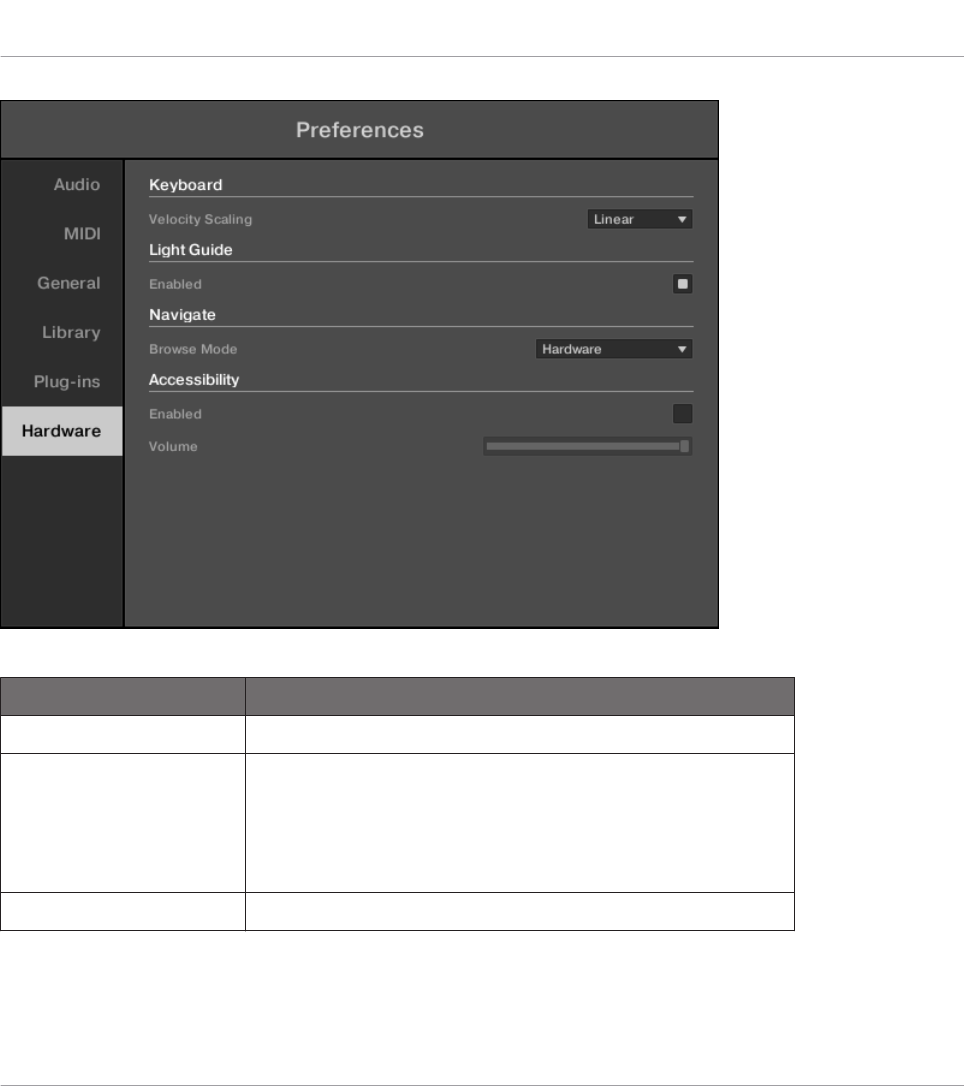Click the Light Guide section heading

191,250
